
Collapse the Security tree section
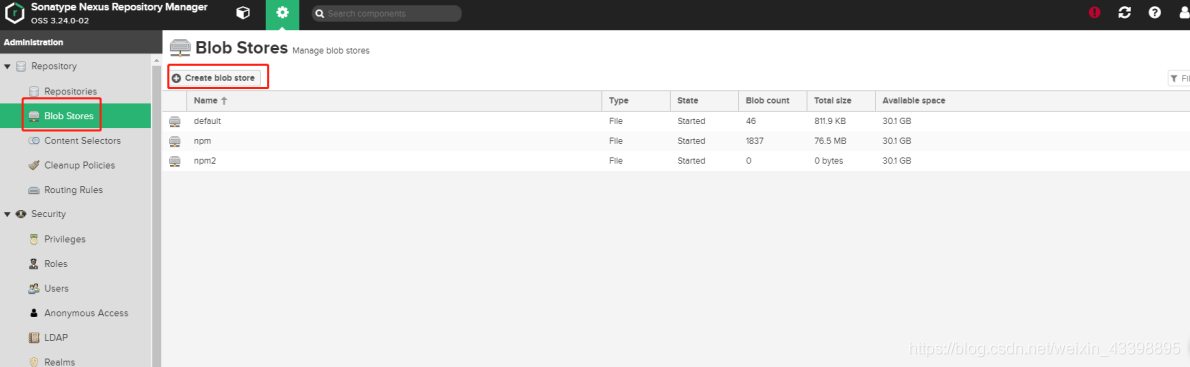[8, 214]
